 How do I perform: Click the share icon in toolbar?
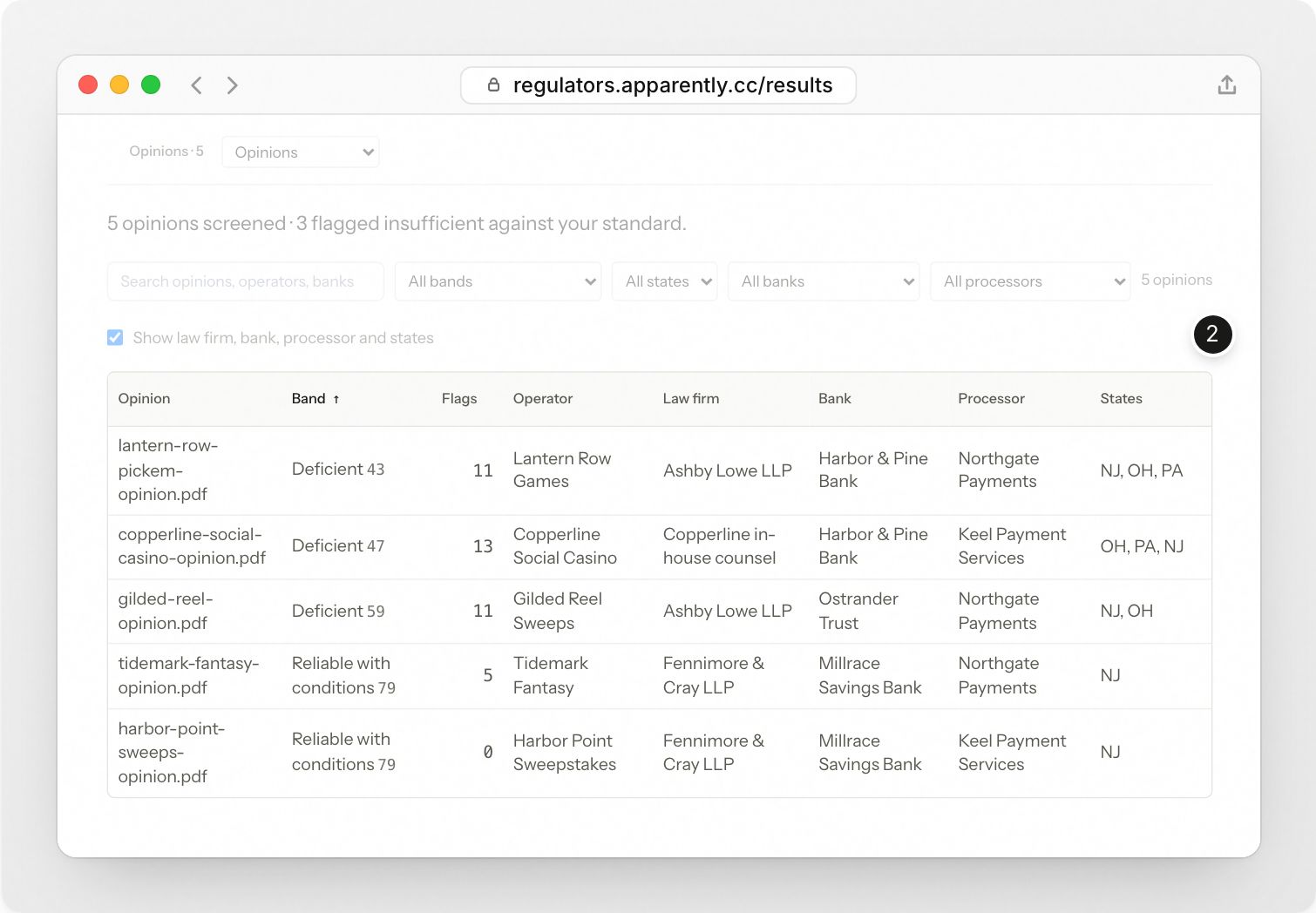coord(1226,85)
